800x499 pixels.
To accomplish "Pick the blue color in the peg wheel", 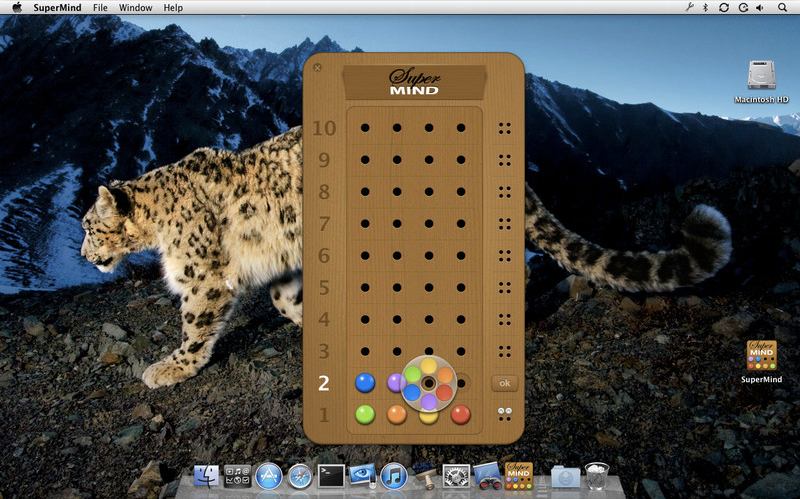I will tap(412, 392).
